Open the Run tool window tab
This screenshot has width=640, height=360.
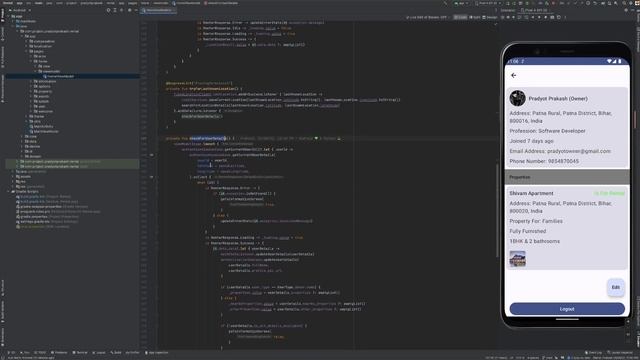pos(25,352)
